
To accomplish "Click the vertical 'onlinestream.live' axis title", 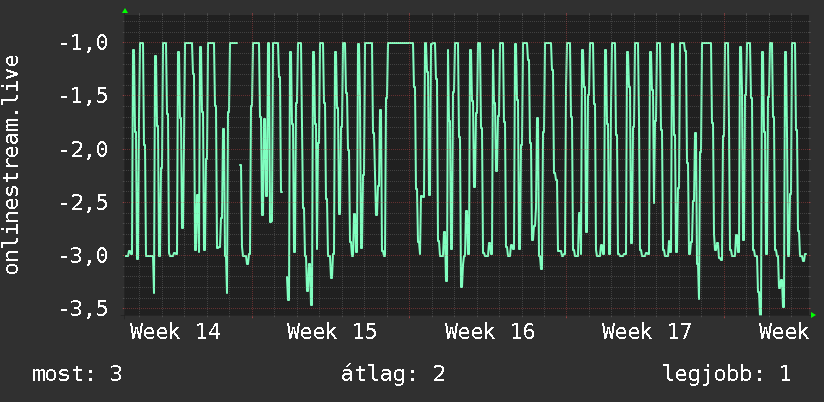I will [11, 164].
